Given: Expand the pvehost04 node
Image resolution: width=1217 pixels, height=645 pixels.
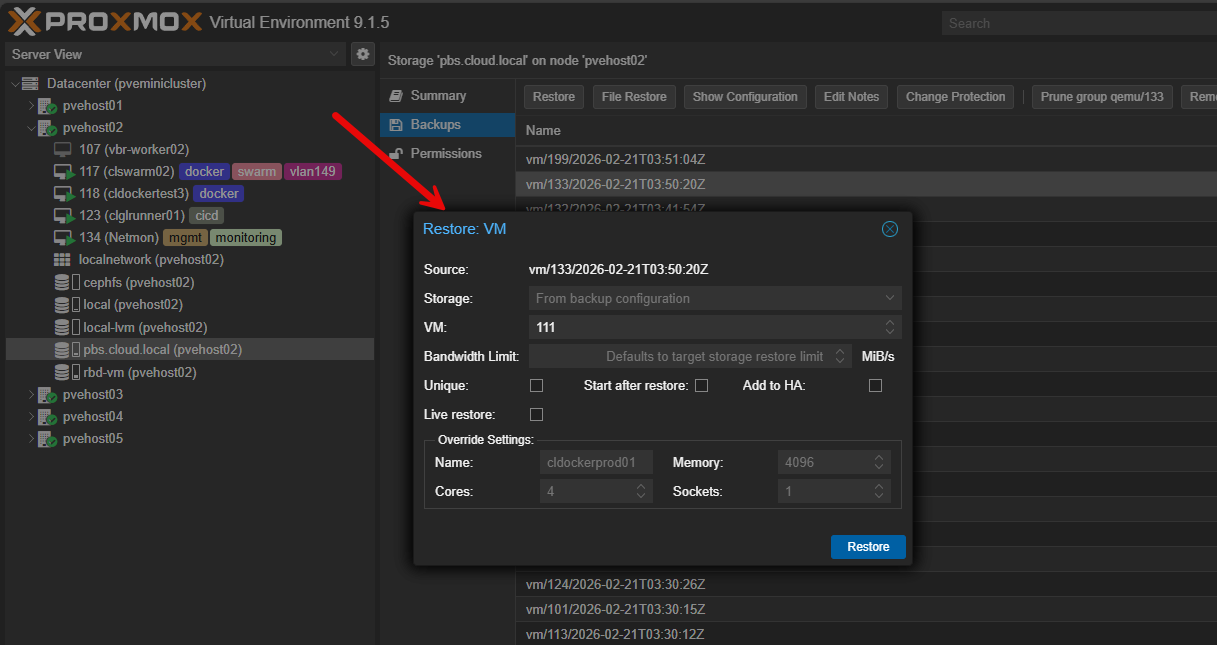Looking at the screenshot, I should [31, 416].
